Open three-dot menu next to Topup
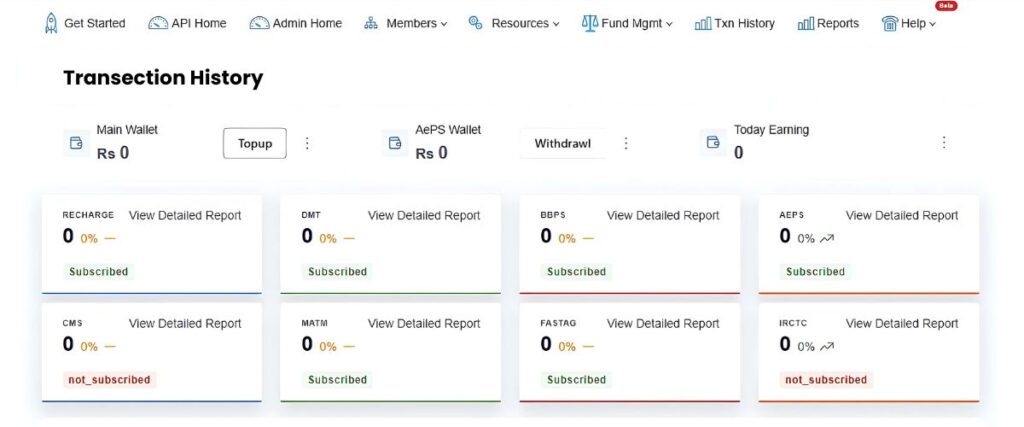This screenshot has width=1024, height=427. pos(307,143)
